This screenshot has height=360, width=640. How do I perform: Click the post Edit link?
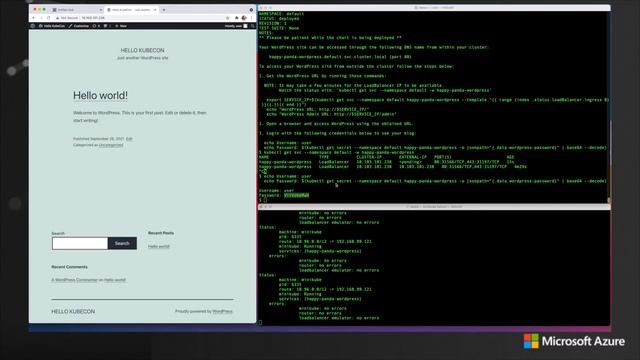point(129,139)
